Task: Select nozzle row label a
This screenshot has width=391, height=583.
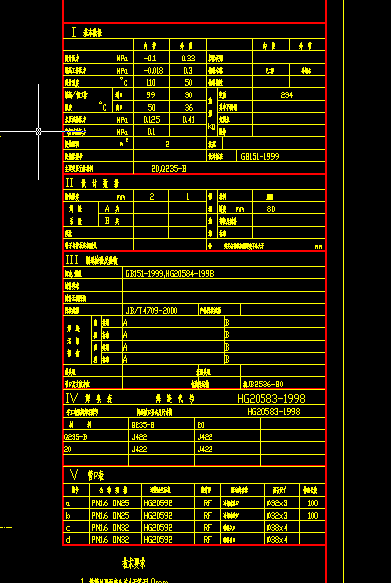Action: 68,504
